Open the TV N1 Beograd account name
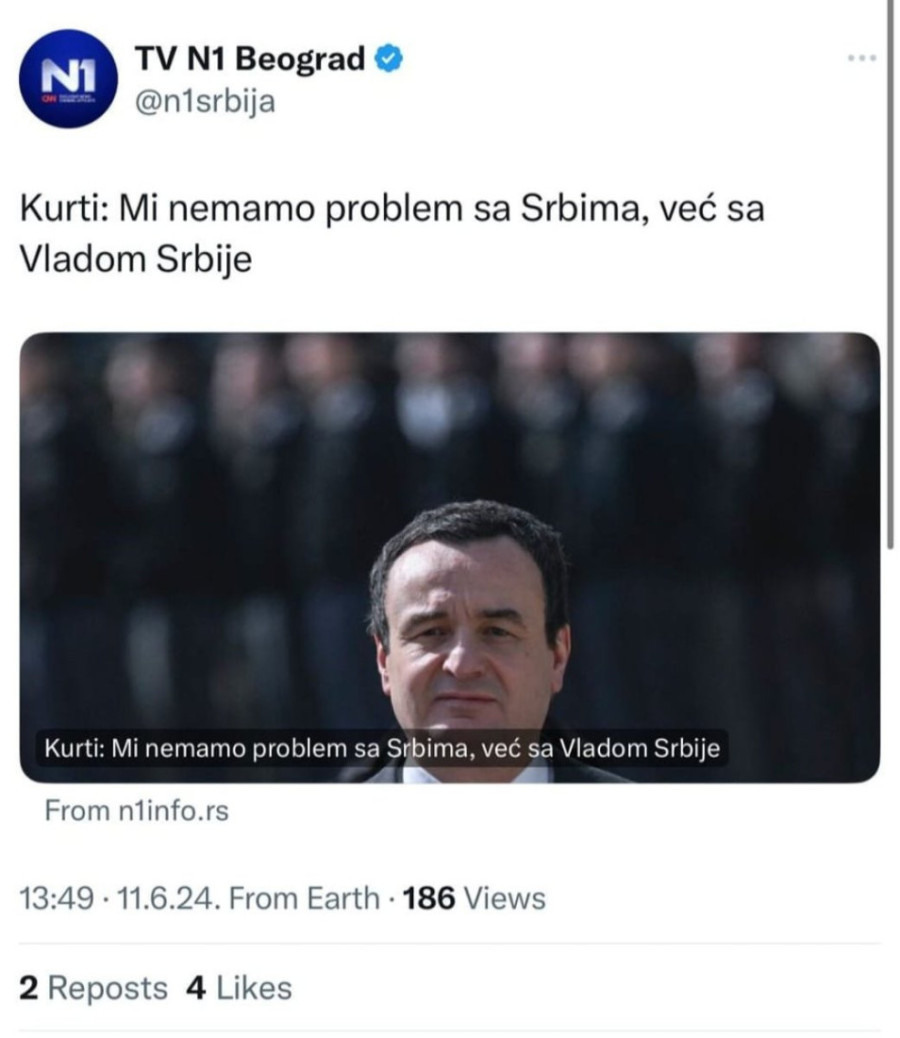The image size is (900, 1038). pos(249,60)
